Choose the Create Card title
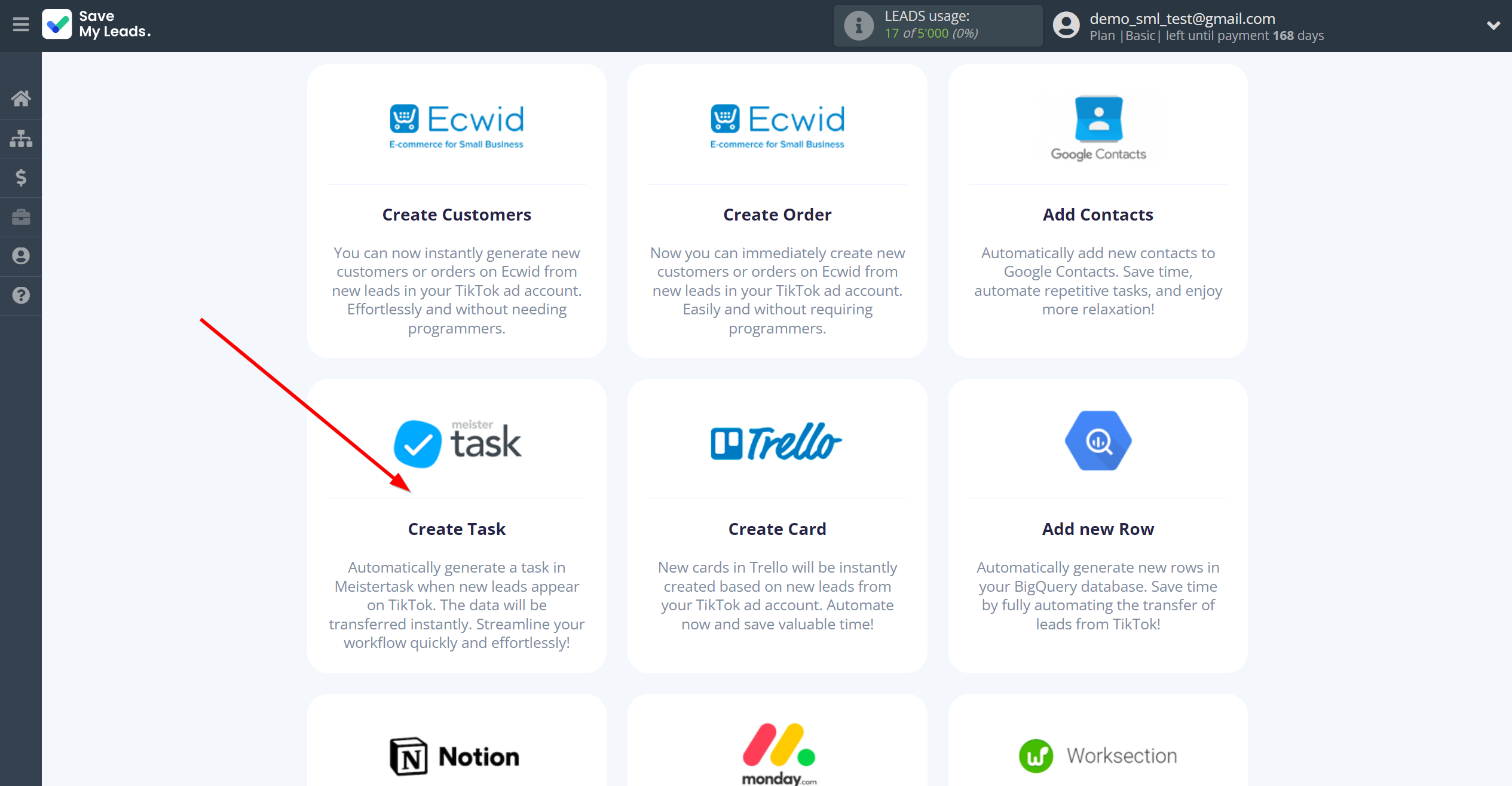The width and height of the screenshot is (1512, 786). [x=777, y=529]
